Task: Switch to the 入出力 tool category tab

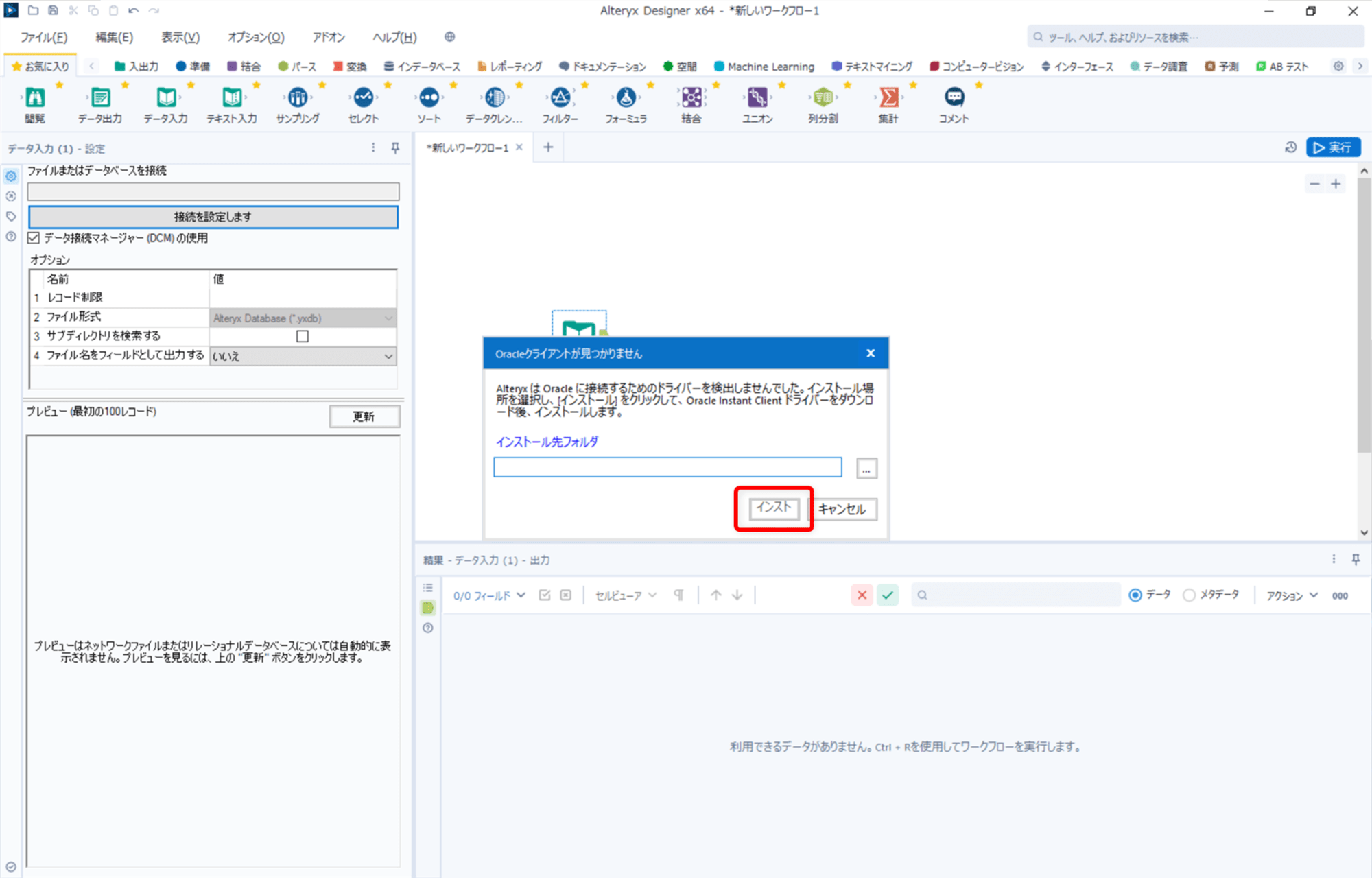Action: tap(137, 67)
